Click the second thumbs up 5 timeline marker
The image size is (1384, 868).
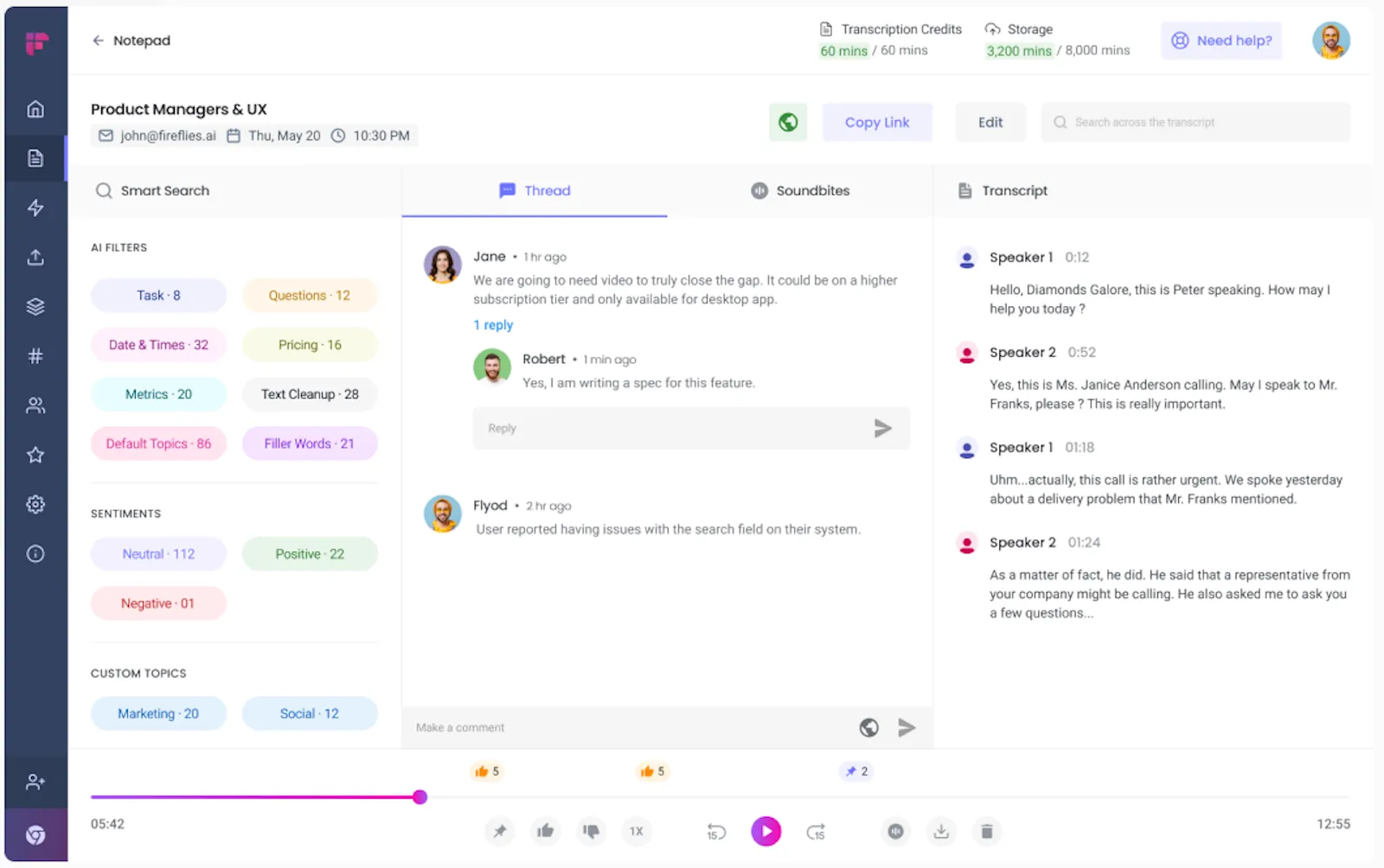[x=651, y=771]
